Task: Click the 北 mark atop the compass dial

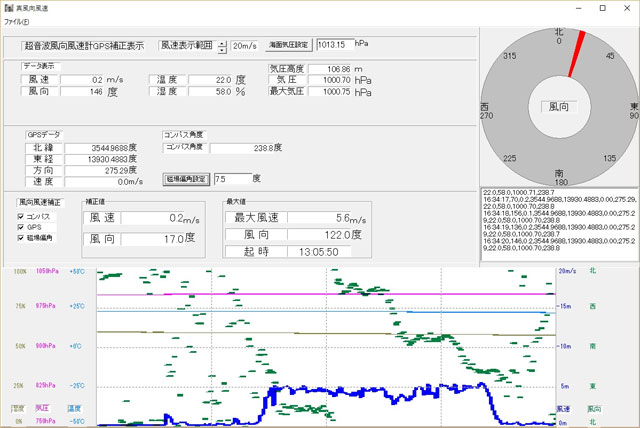Action: click(x=560, y=33)
